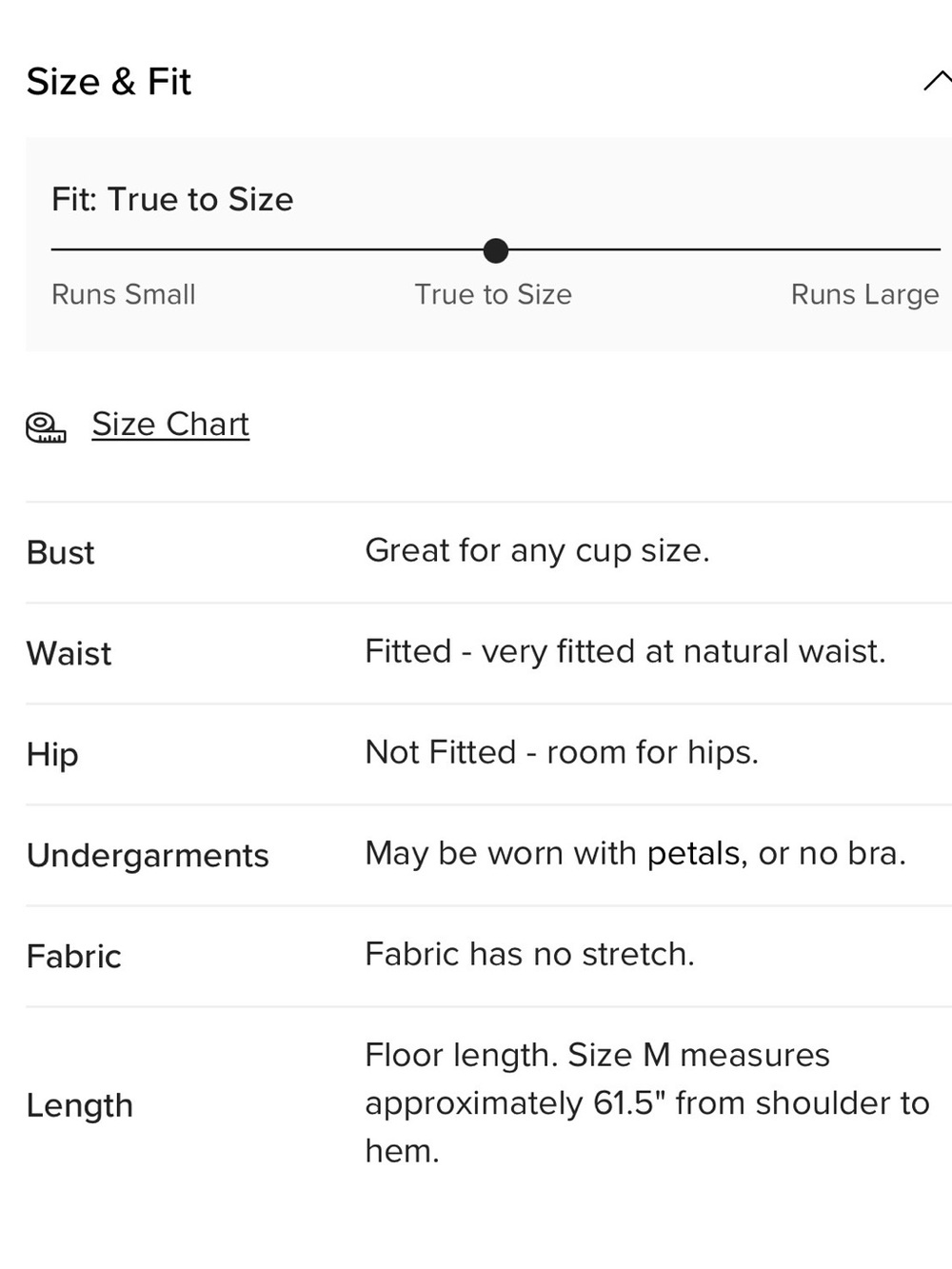Click the Waist row label

tap(69, 654)
